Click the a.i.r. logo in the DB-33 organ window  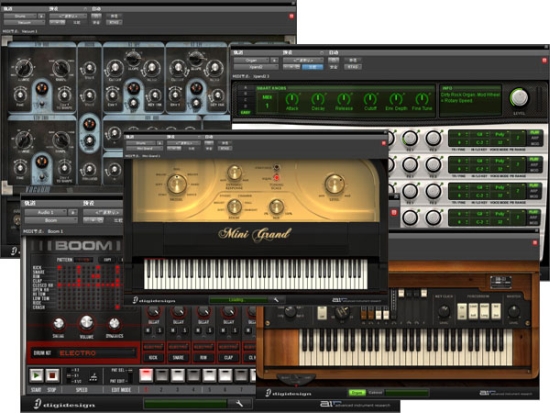pyautogui.click(x=505, y=393)
